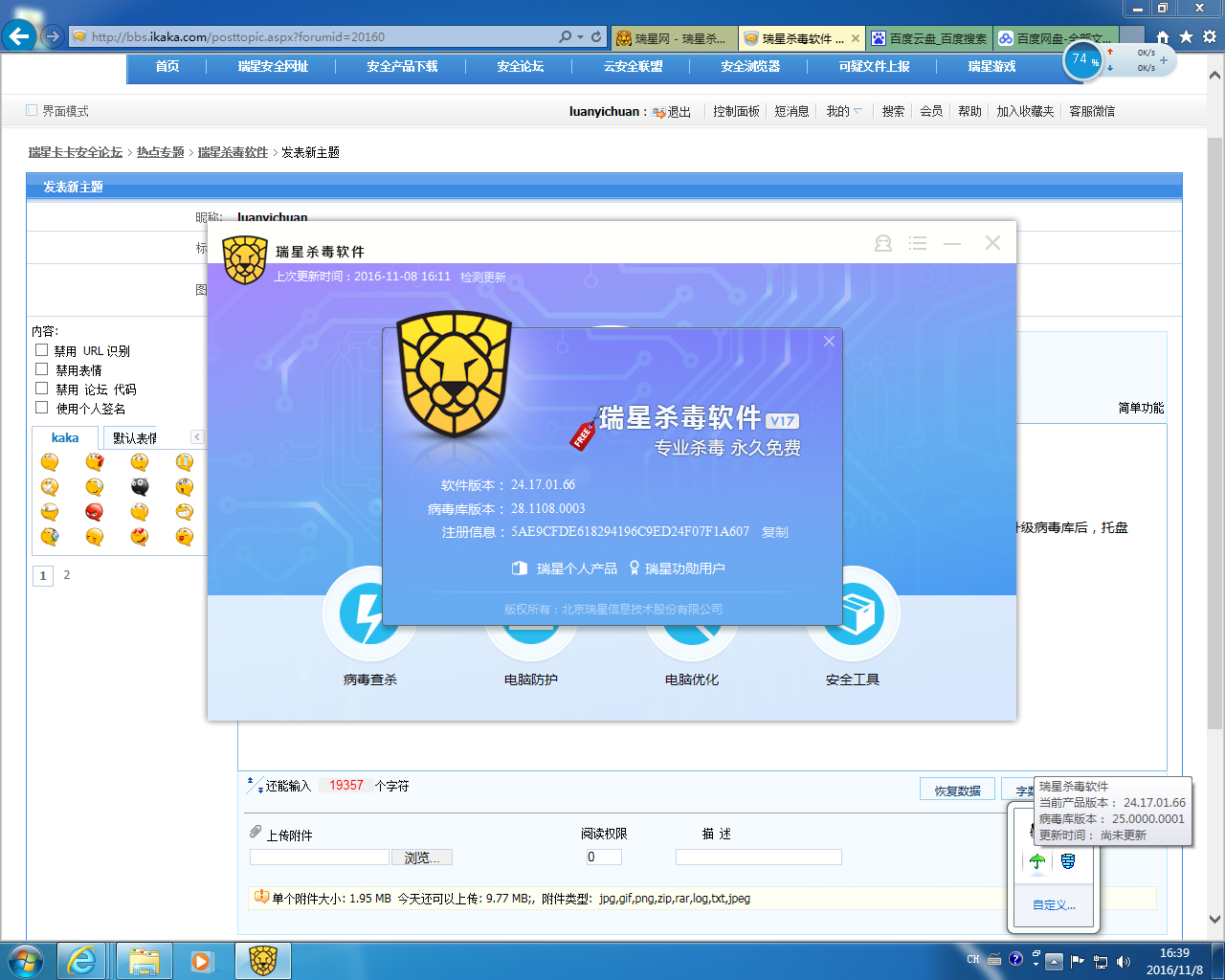
Task: Open File Explorer taskbar icon
Action: click(x=145, y=961)
